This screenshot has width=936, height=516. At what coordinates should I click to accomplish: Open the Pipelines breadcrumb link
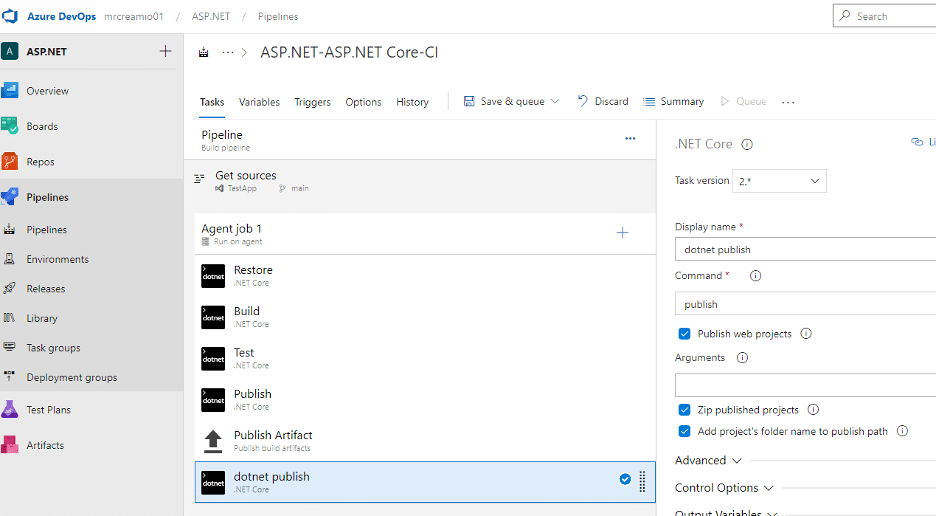click(278, 16)
